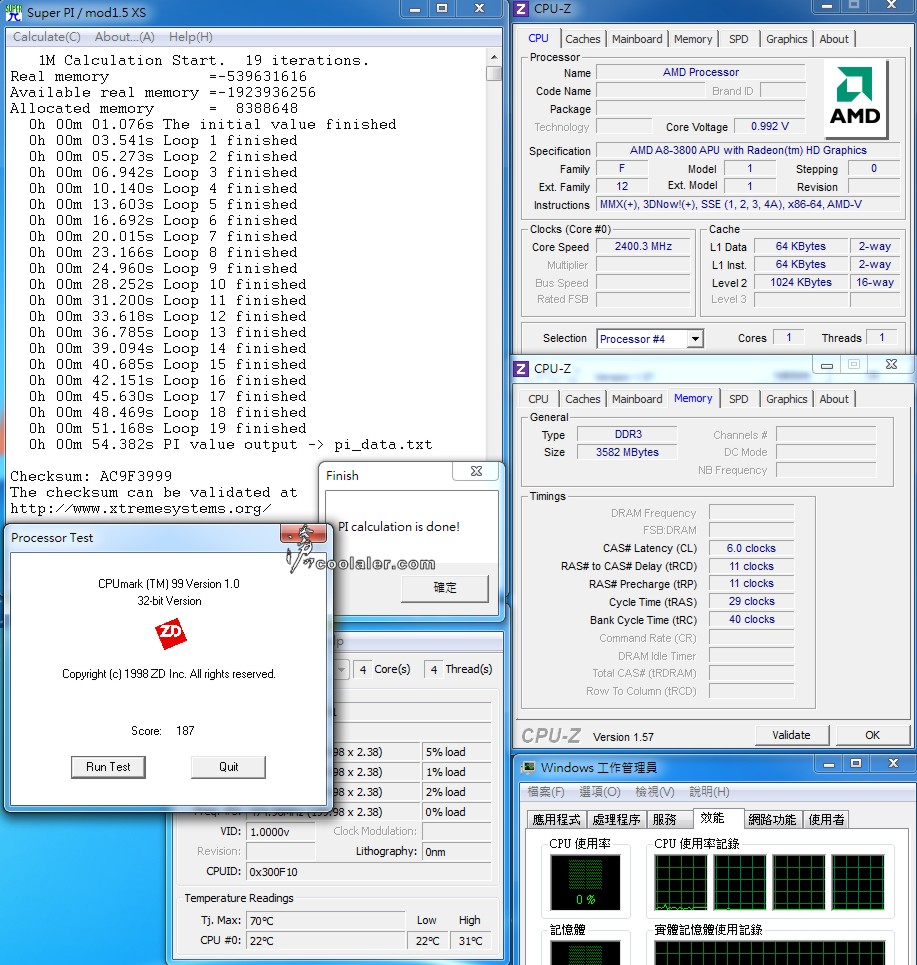Open 檢視(V) menu in Task Manager
This screenshot has height=965, width=917.
point(655,791)
